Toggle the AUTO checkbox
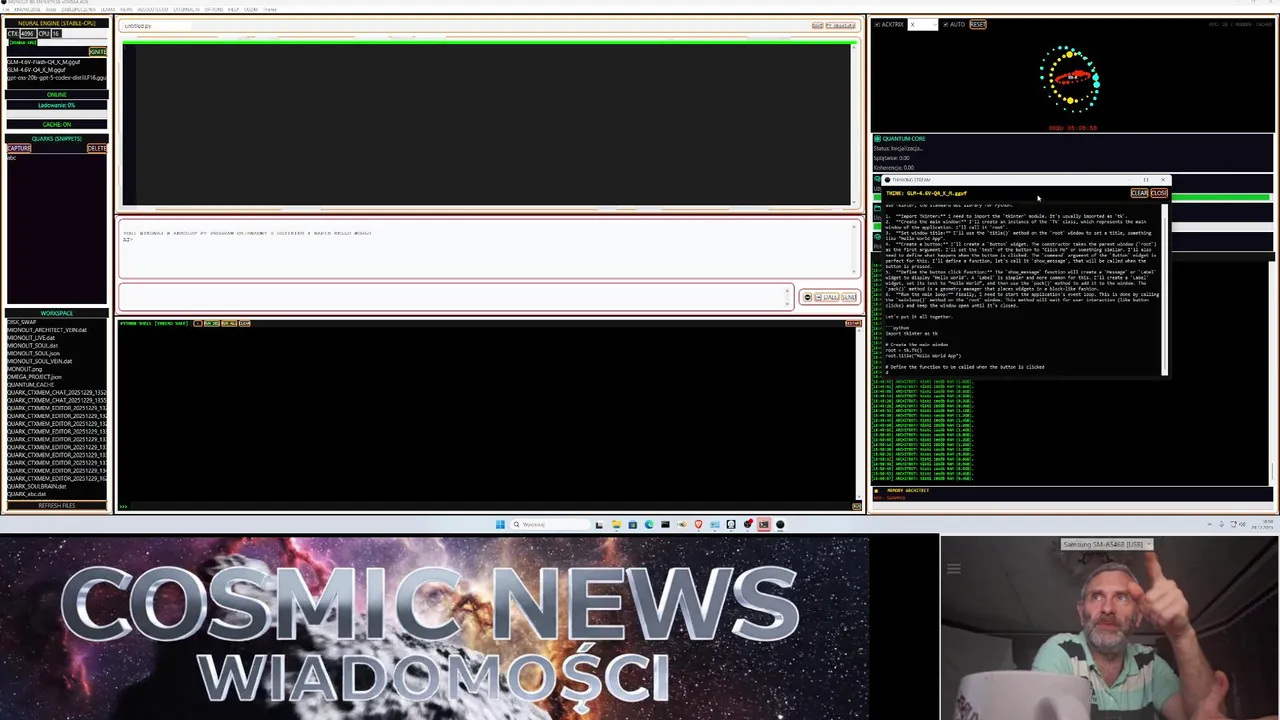Image resolution: width=1280 pixels, height=720 pixels. (x=946, y=24)
